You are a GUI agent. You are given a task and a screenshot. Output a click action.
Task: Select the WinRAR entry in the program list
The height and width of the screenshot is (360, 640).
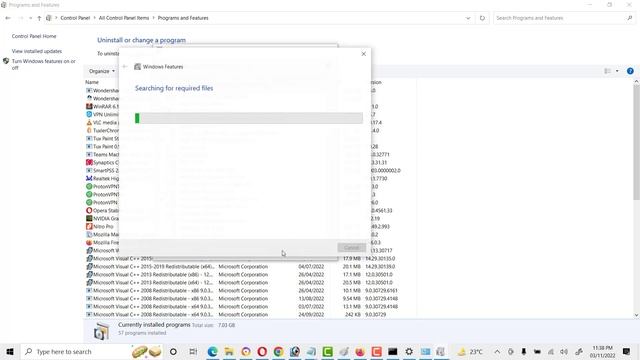click(x=102, y=107)
